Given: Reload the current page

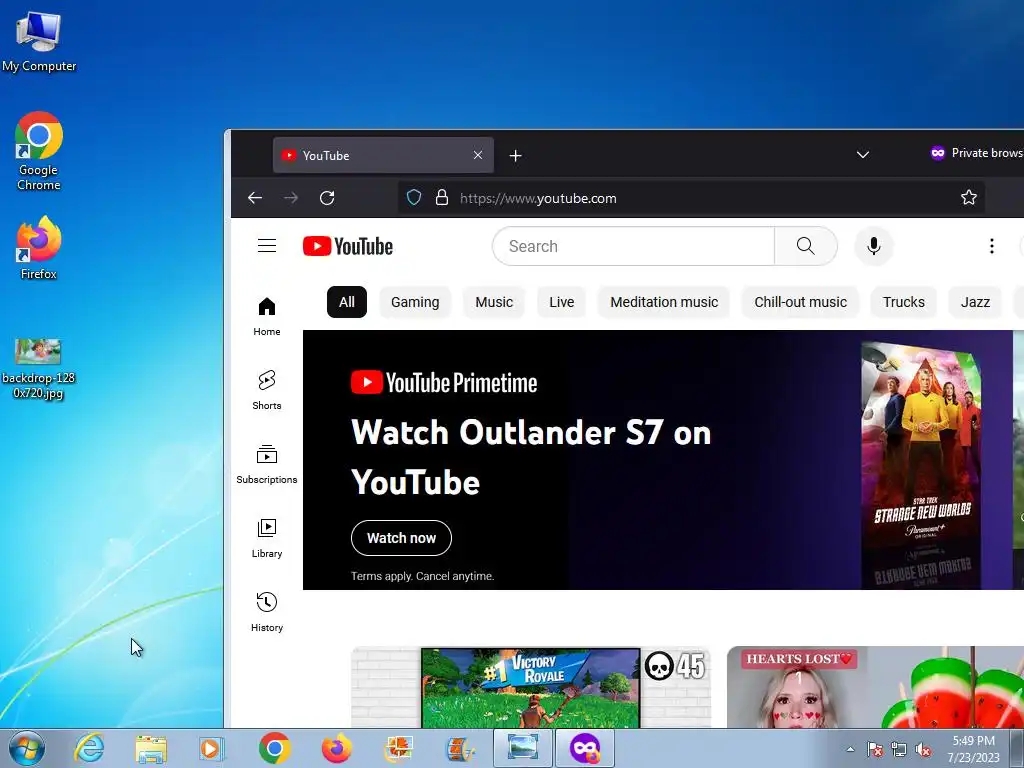Looking at the screenshot, I should (327, 198).
